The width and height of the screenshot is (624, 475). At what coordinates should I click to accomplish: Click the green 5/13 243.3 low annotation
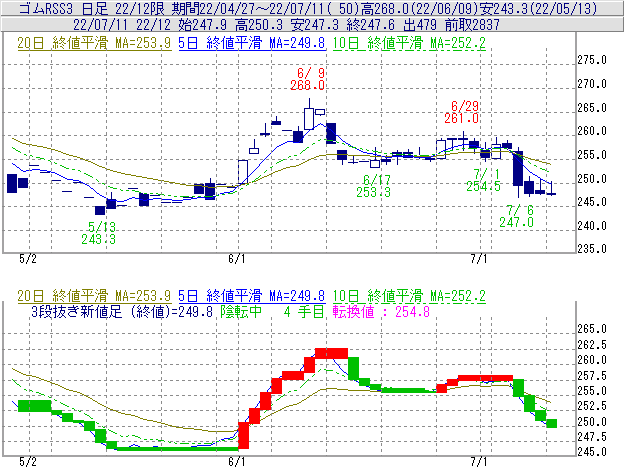(x=99, y=233)
